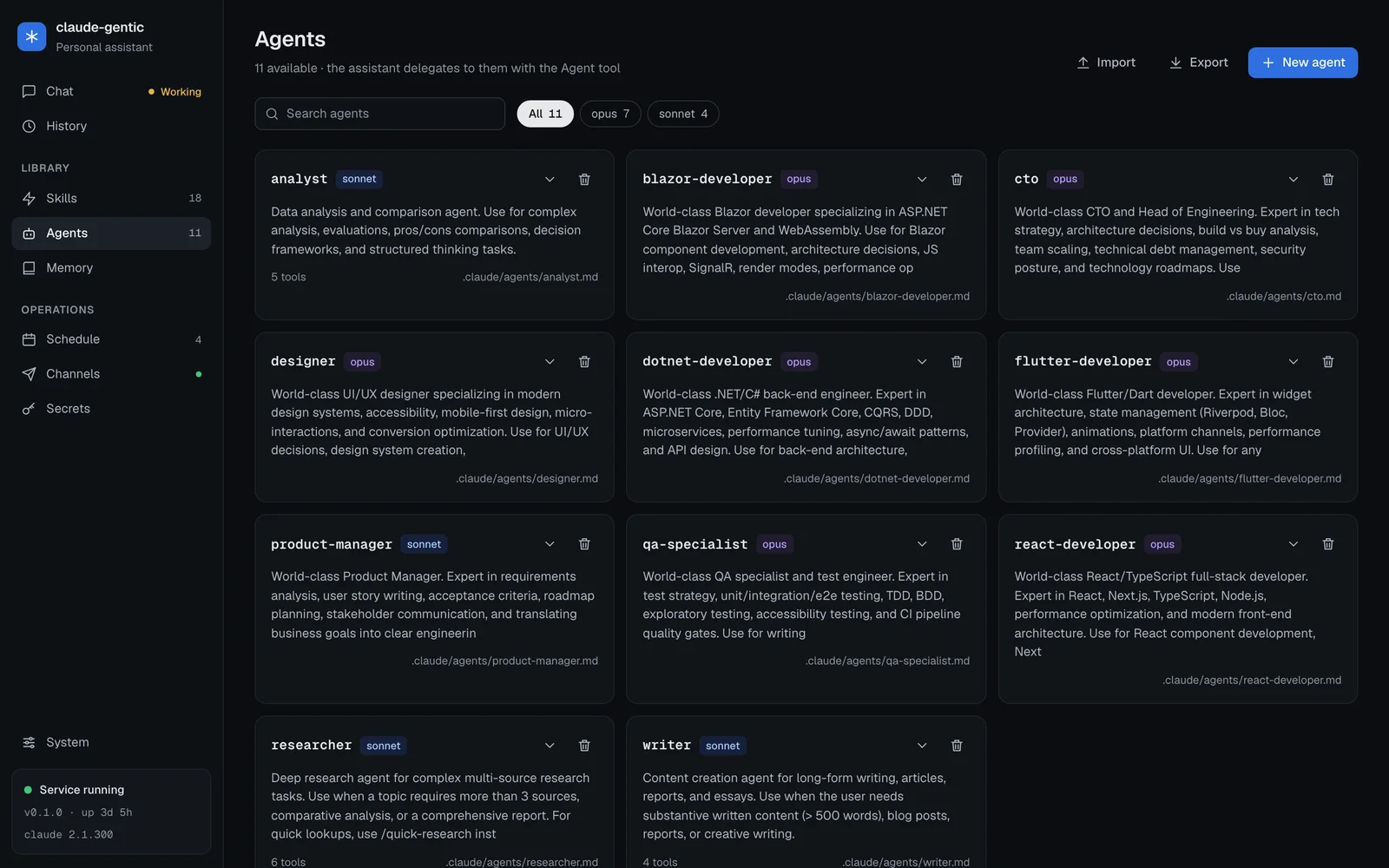
Task: Open Memory in the library sidebar
Action: (111, 268)
